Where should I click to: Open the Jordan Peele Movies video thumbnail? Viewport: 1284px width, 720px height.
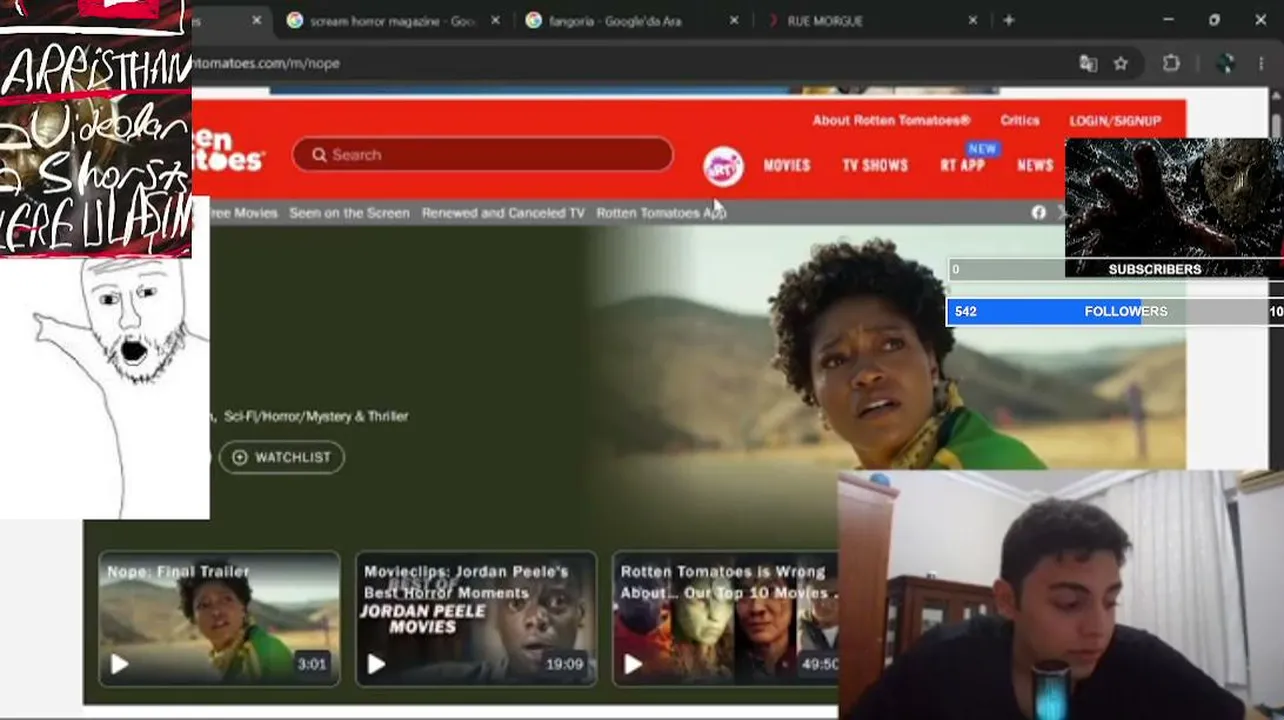click(x=476, y=619)
